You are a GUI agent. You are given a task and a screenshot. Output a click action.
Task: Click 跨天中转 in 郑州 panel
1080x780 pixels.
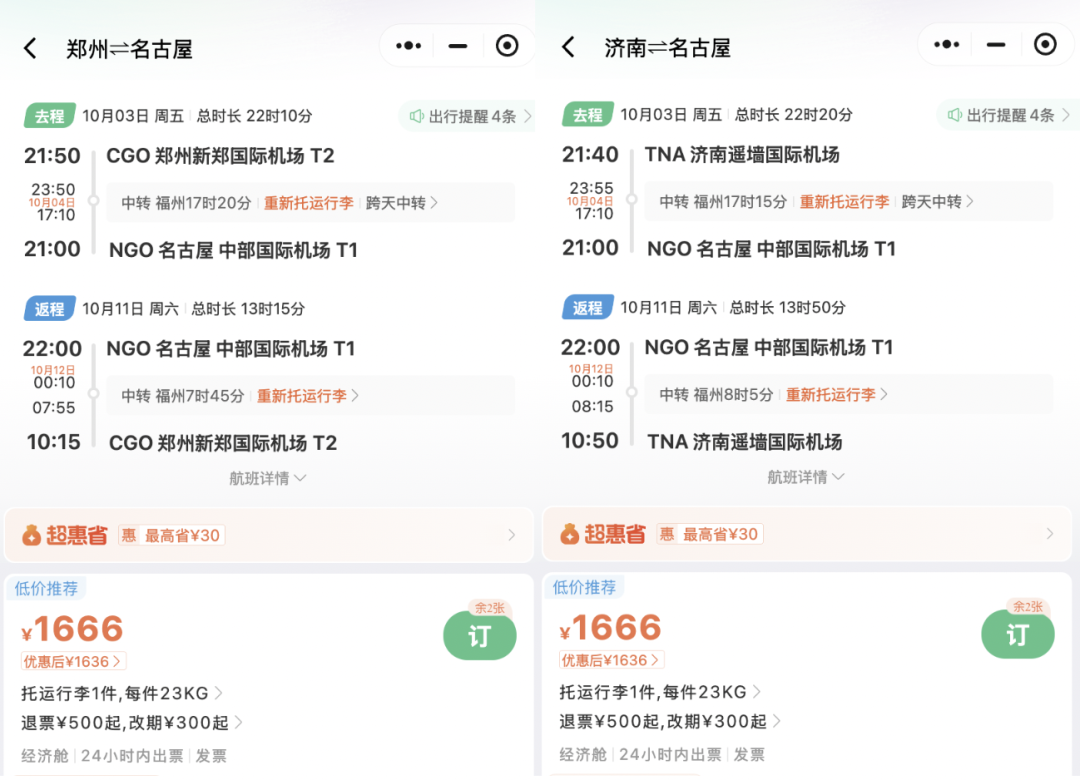[x=402, y=203]
